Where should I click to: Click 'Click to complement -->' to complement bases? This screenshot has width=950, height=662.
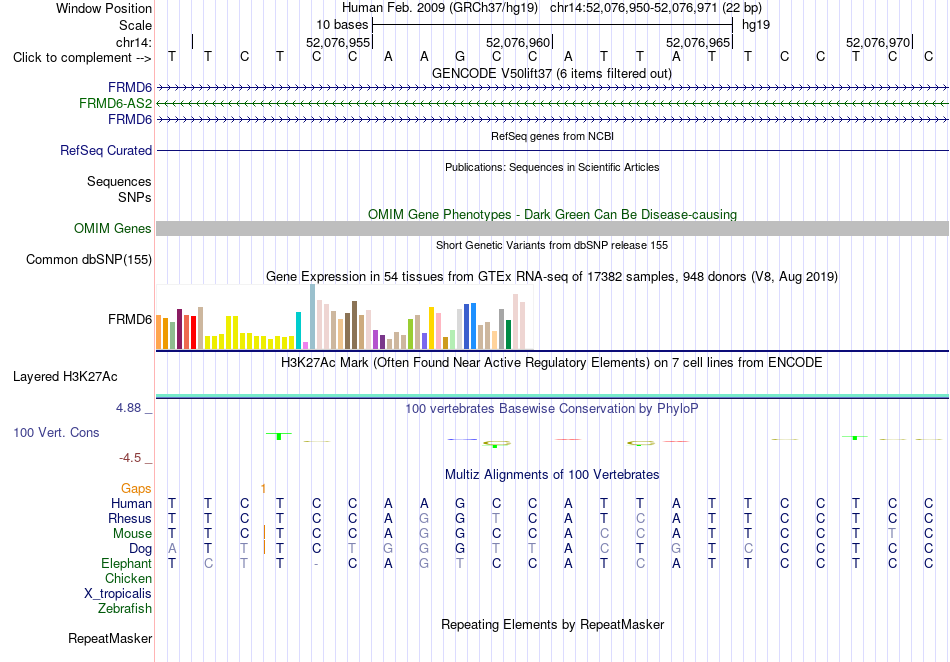(82, 58)
